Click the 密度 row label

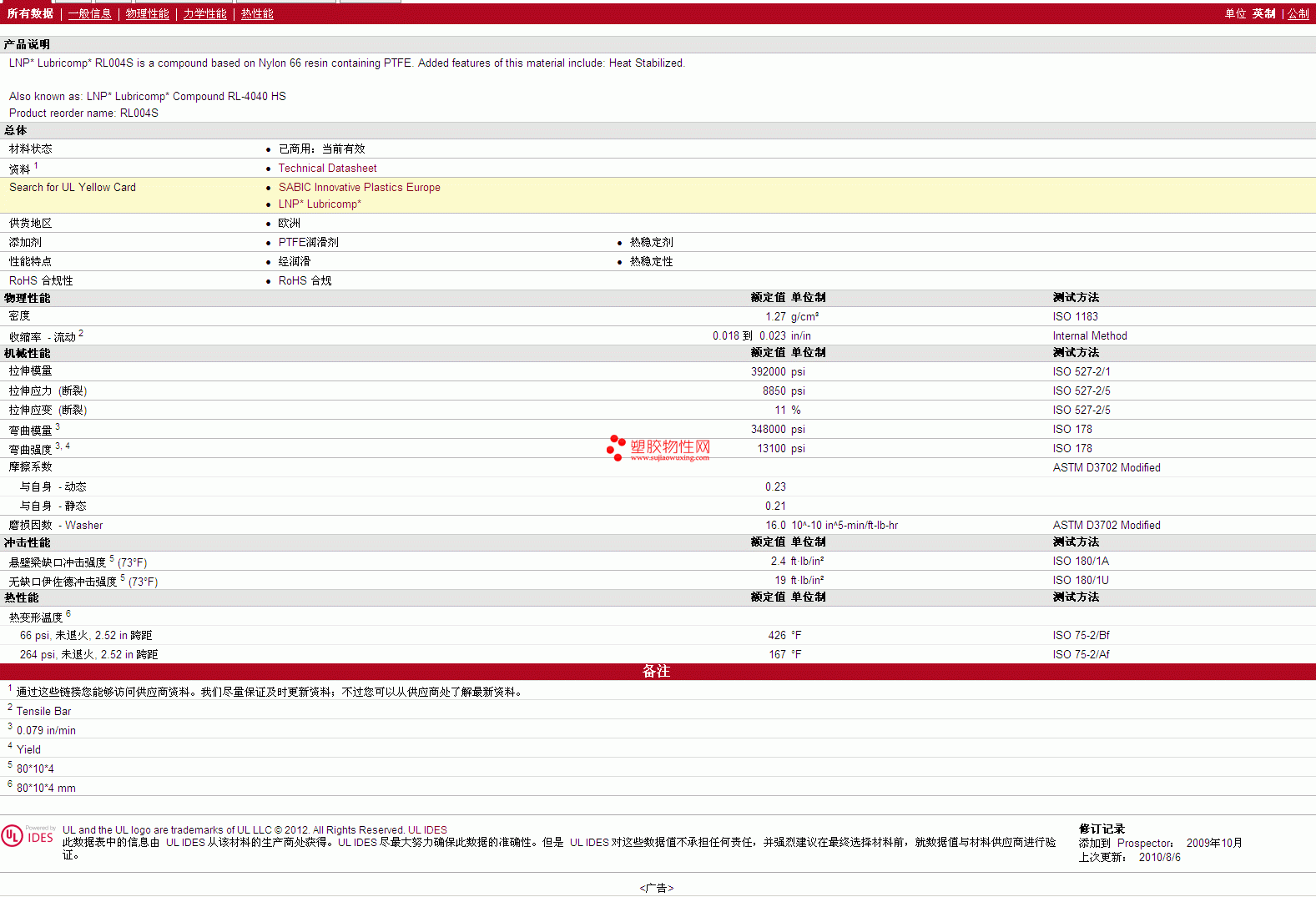point(20,315)
